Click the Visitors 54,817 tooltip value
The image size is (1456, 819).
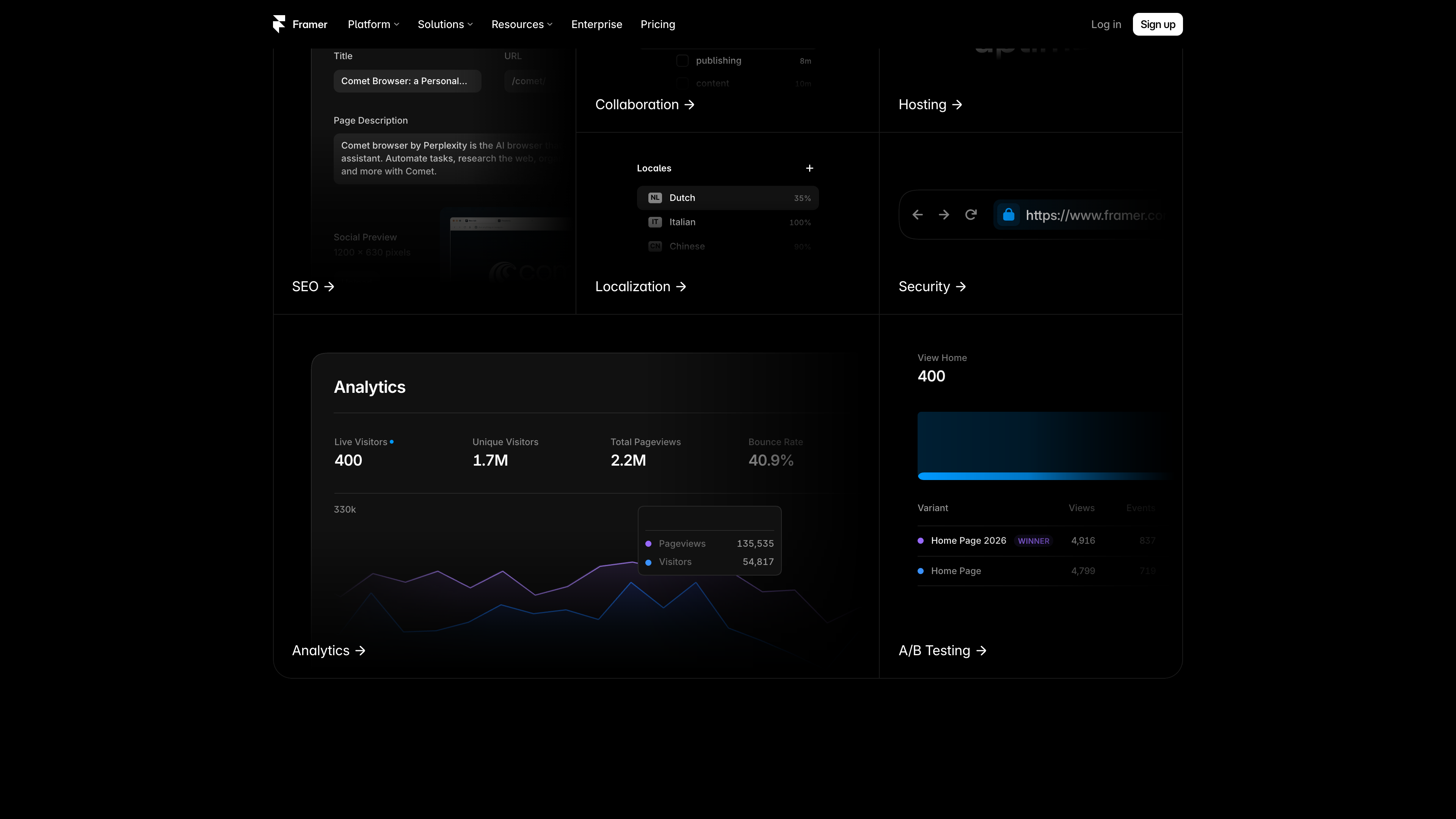(758, 562)
